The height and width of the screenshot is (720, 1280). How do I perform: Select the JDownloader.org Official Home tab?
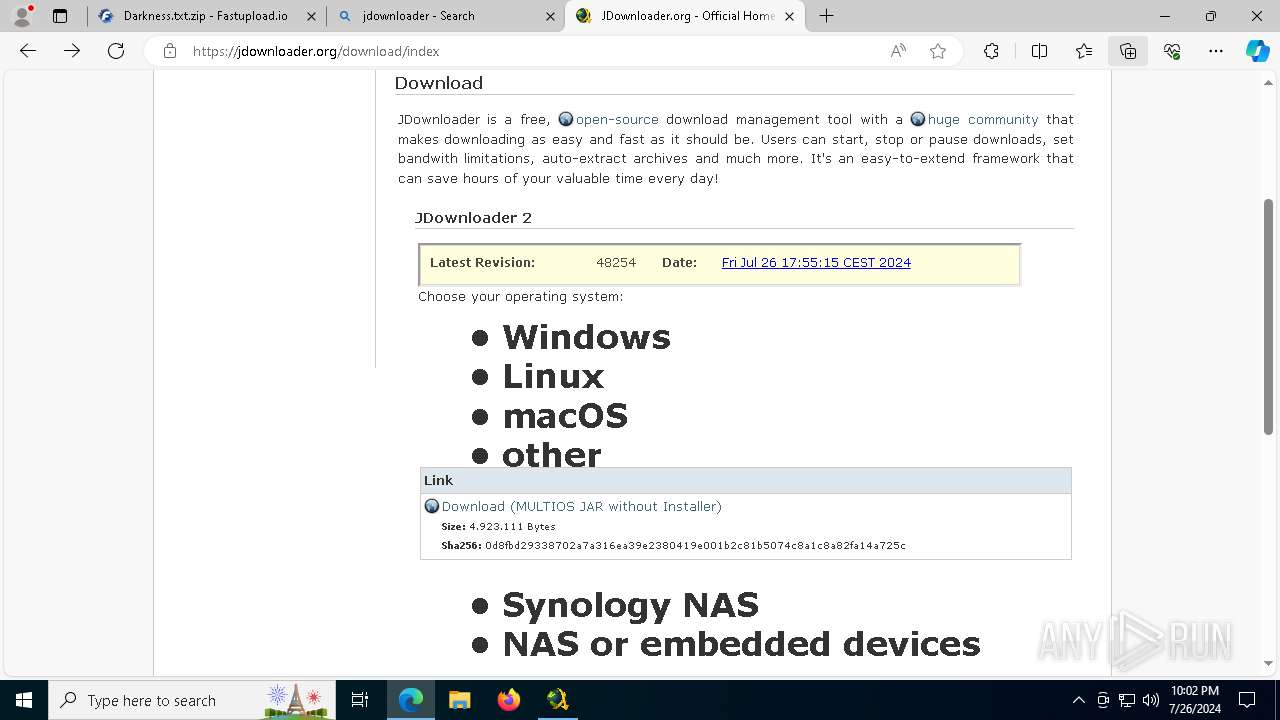tap(685, 16)
